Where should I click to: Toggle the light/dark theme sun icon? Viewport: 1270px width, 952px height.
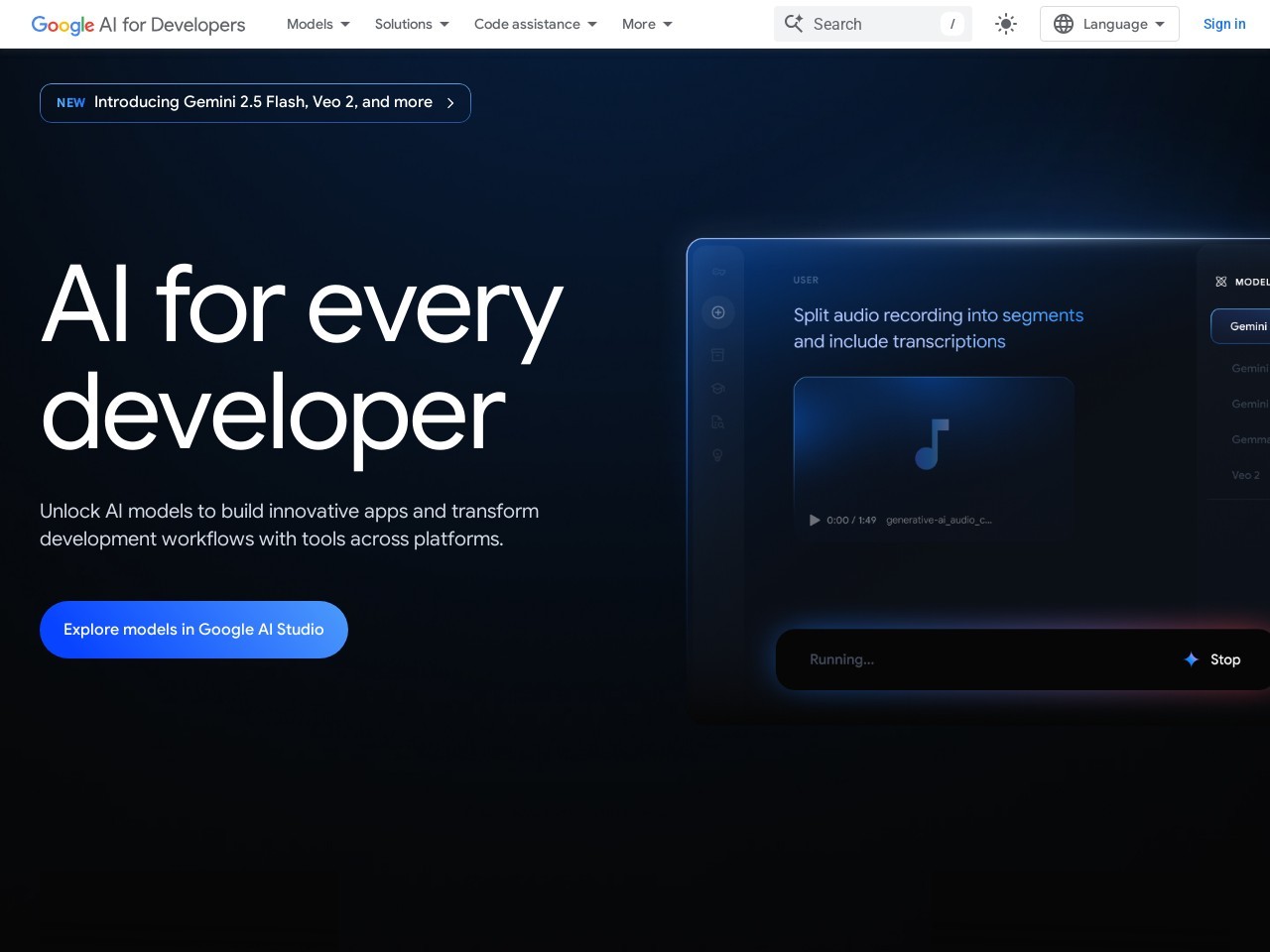[x=1006, y=24]
